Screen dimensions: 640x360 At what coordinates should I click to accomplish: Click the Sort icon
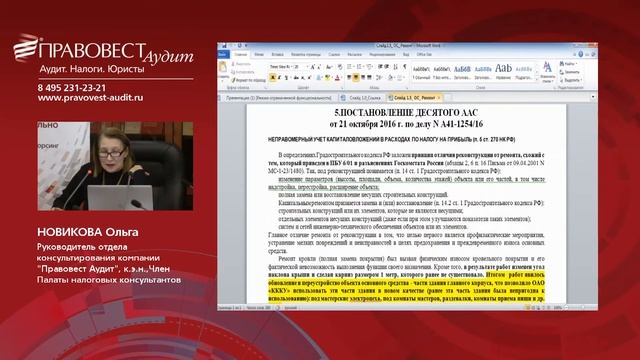tap(396, 67)
